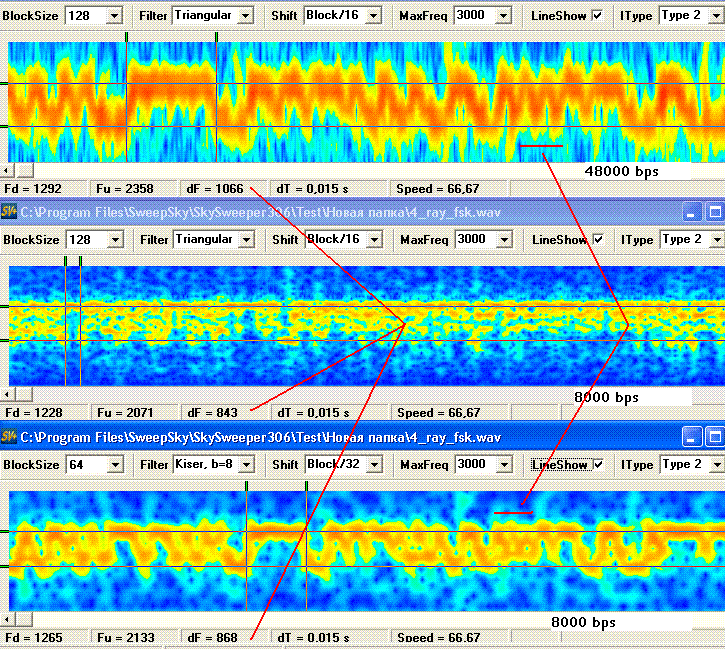Click SkySweeper app icon in middle window title
The height and width of the screenshot is (649, 726).
click(x=9, y=212)
